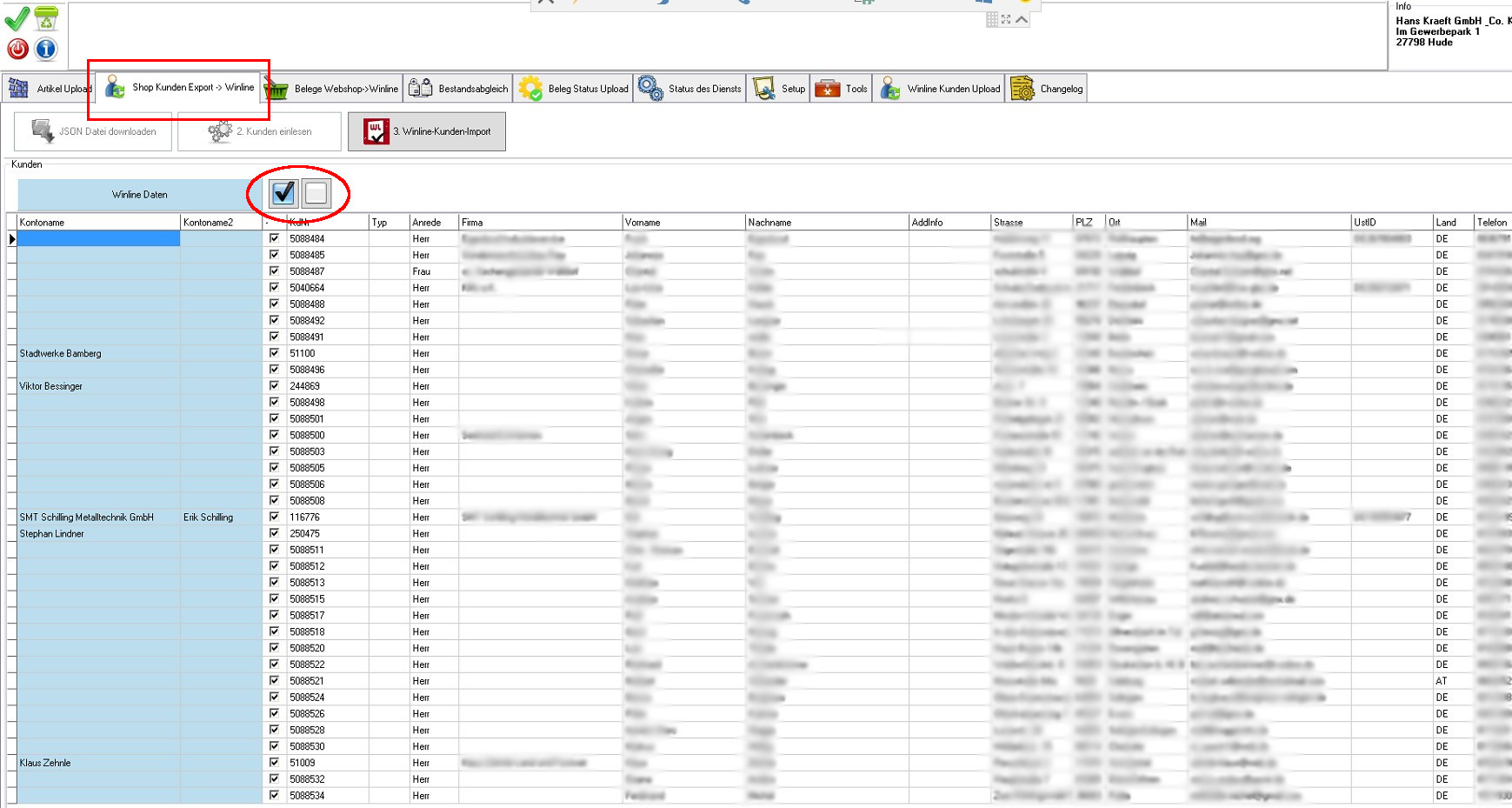This screenshot has width=1512, height=808.
Task: Click the 2. Kunden einlesen button
Action: click(x=259, y=132)
